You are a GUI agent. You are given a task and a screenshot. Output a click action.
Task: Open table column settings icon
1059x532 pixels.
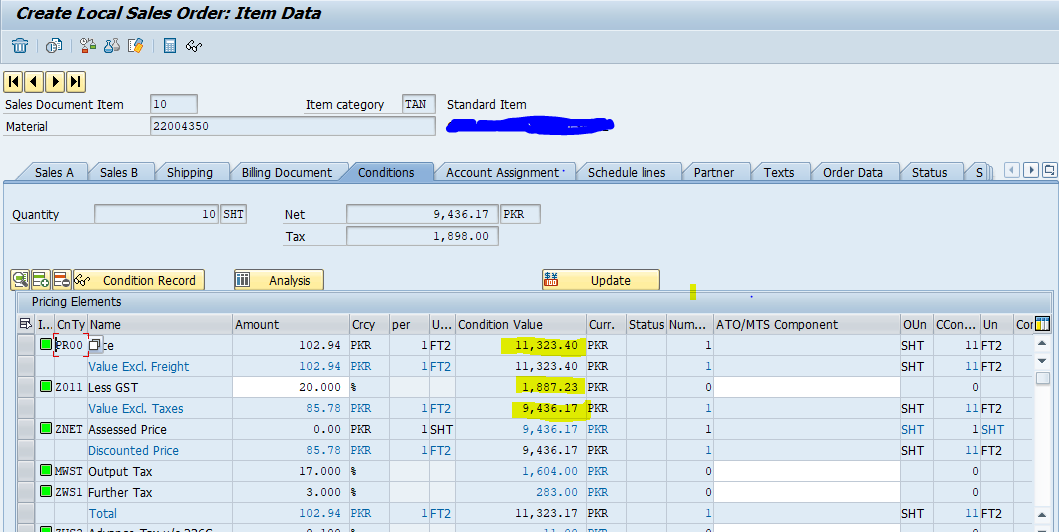click(x=1042, y=324)
